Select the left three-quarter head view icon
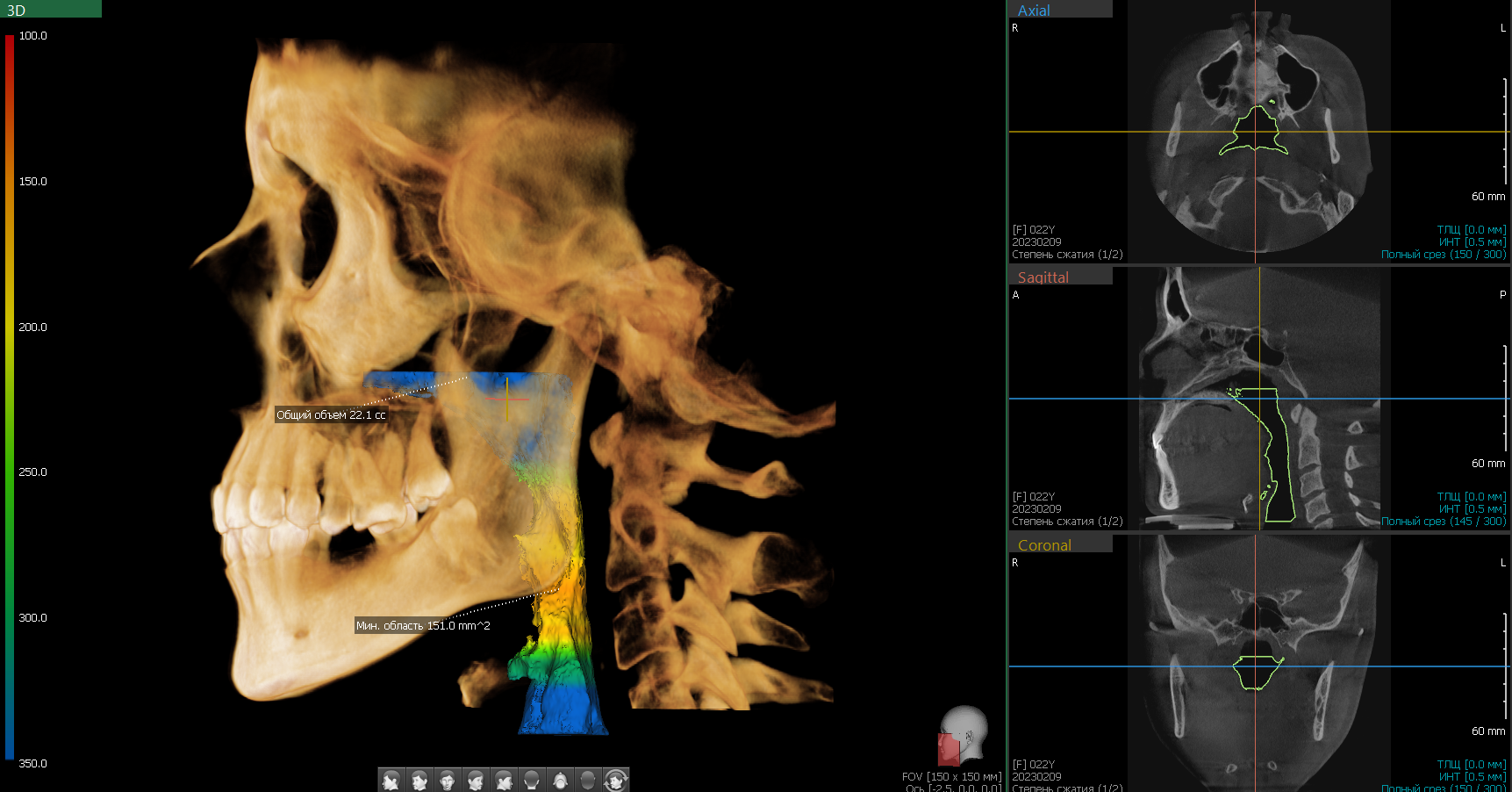 [x=419, y=780]
